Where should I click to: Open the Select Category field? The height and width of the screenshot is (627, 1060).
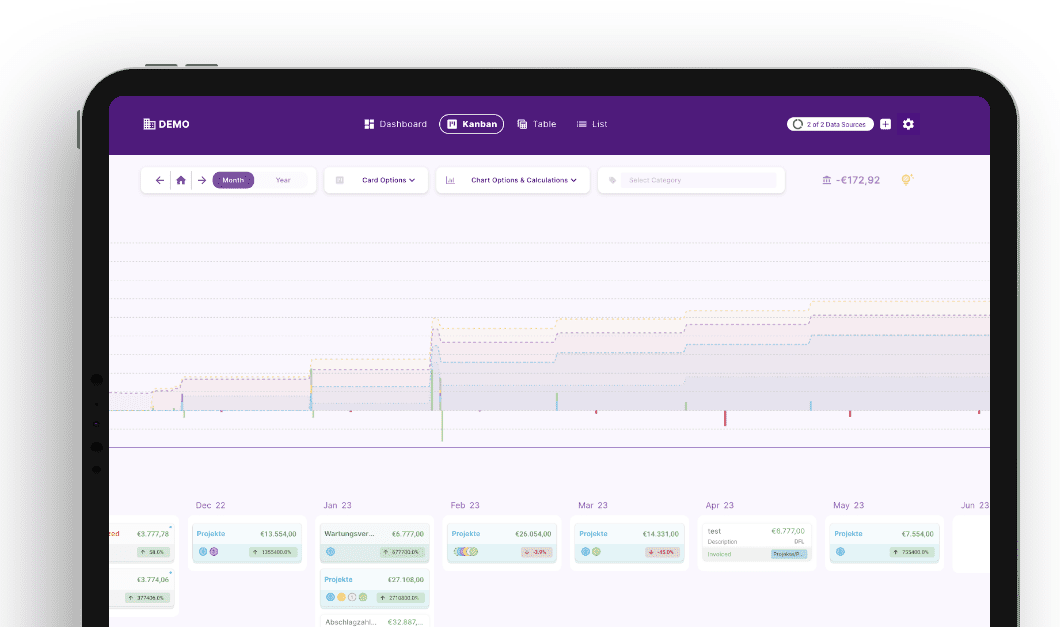click(698, 180)
